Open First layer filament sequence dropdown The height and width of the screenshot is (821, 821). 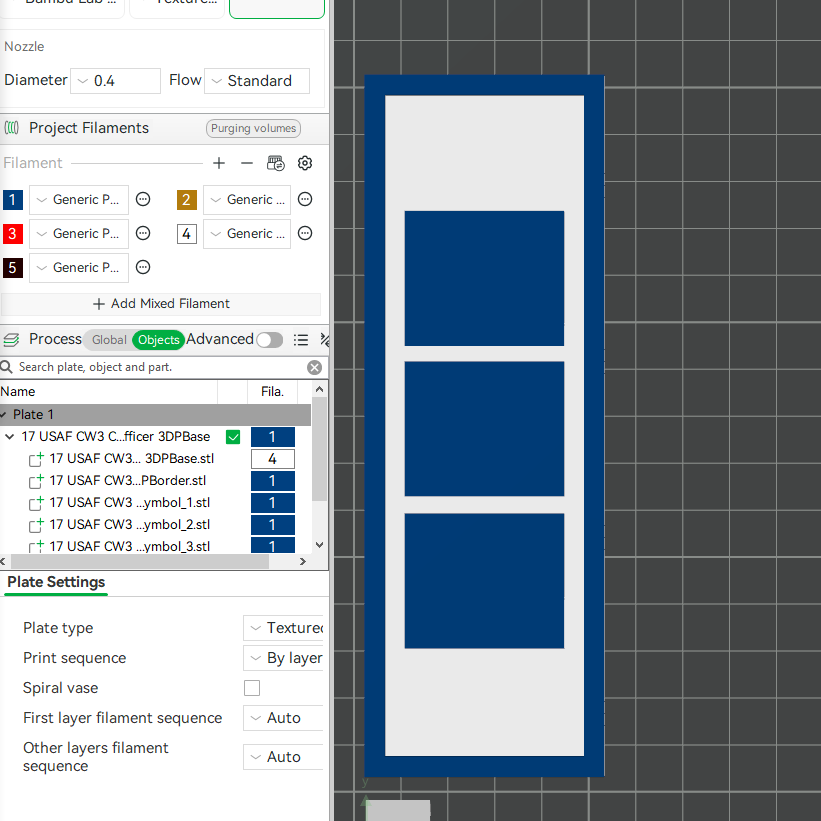coord(283,718)
